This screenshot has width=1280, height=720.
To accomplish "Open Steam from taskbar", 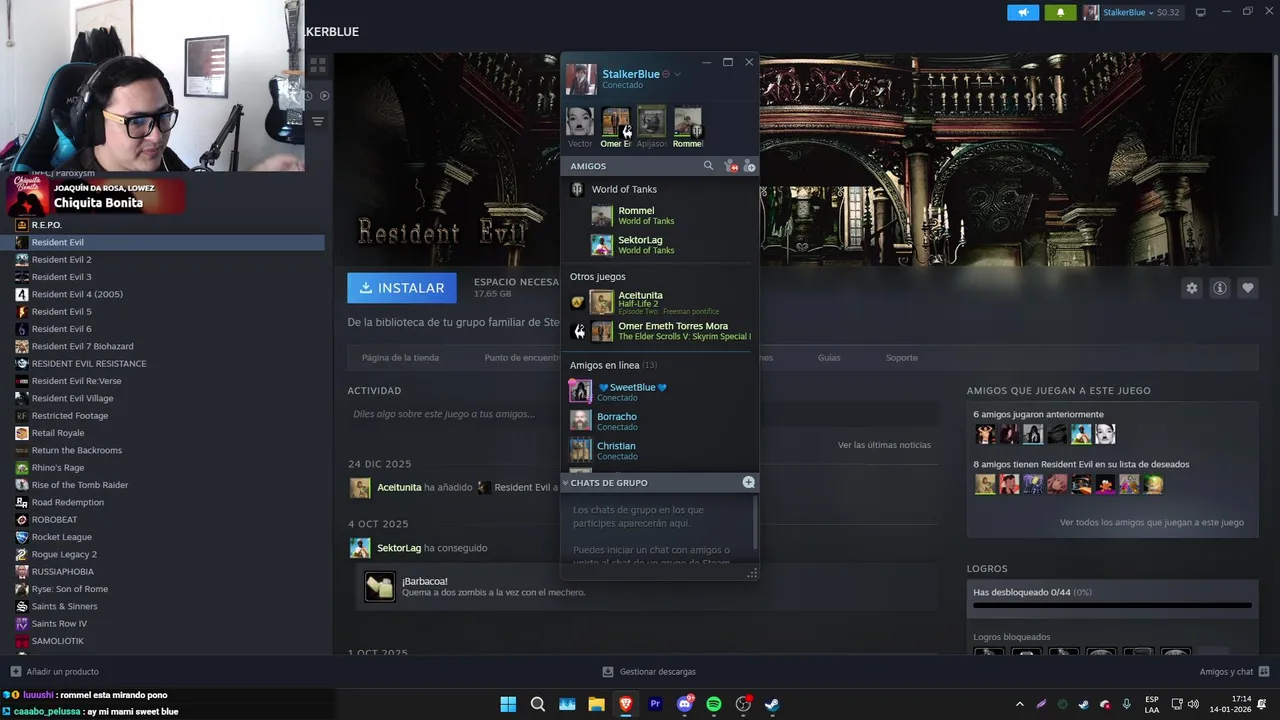I will pos(773,704).
